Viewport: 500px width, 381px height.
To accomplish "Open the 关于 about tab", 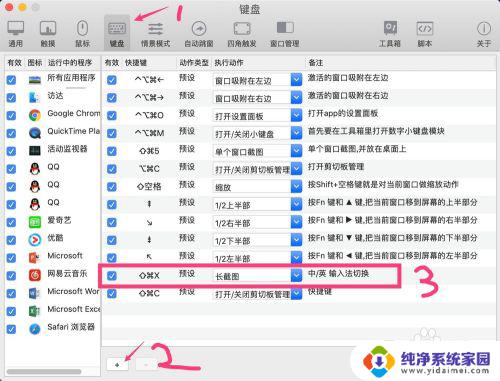I will (x=484, y=34).
